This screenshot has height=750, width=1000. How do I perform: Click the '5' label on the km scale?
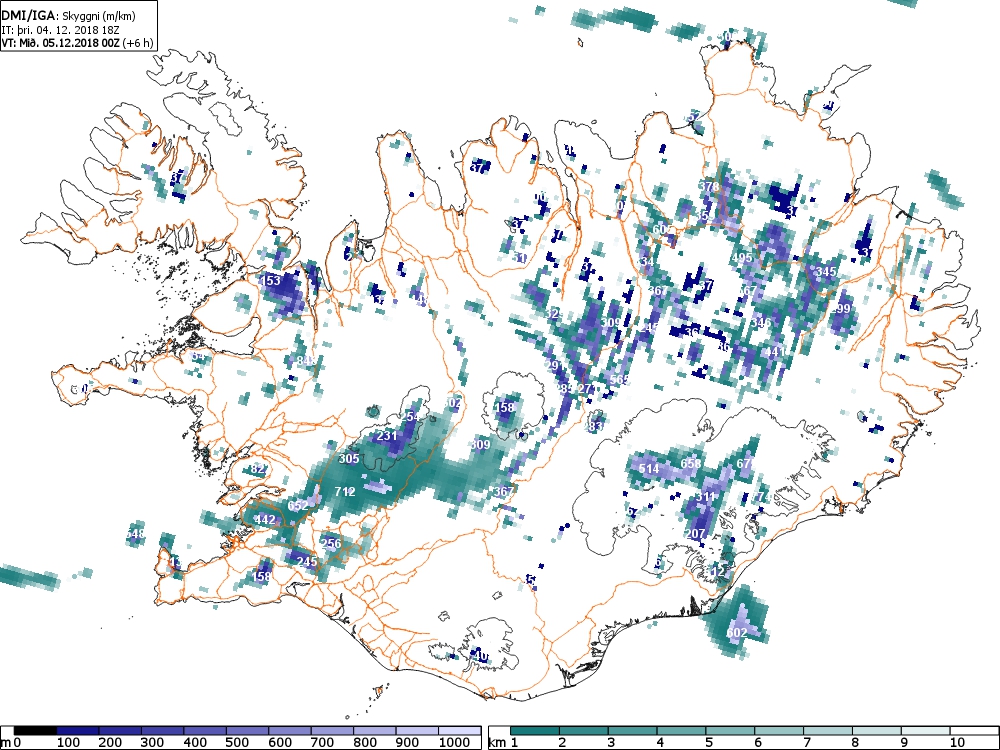pos(709,743)
